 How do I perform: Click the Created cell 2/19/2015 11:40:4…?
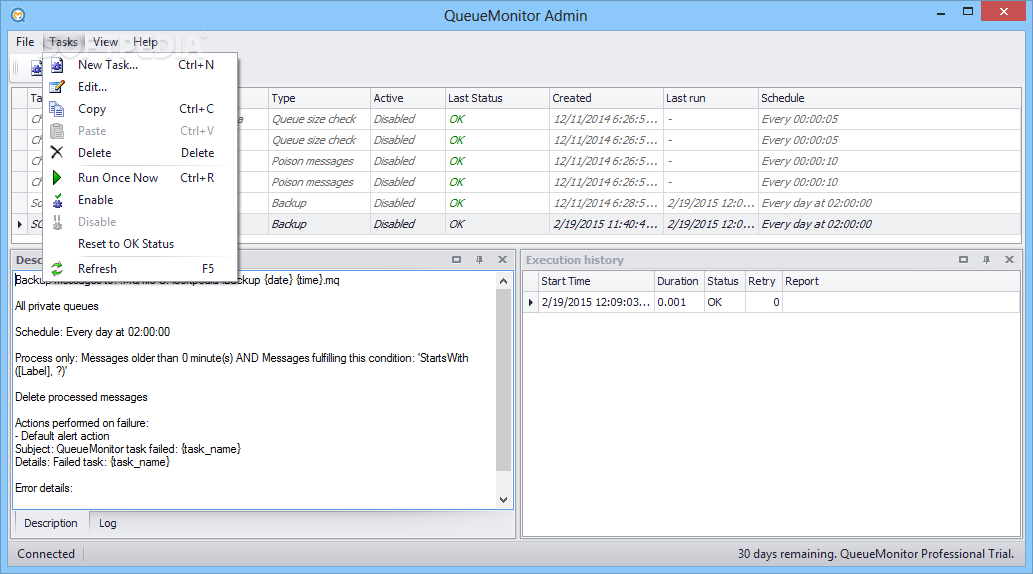click(x=606, y=224)
